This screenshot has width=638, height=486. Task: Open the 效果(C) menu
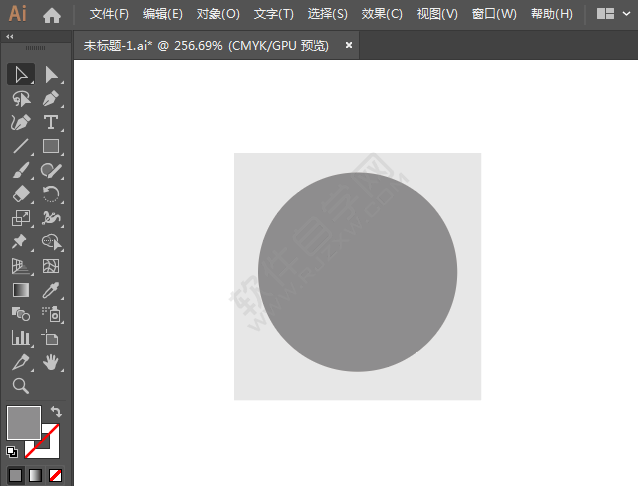[382, 14]
